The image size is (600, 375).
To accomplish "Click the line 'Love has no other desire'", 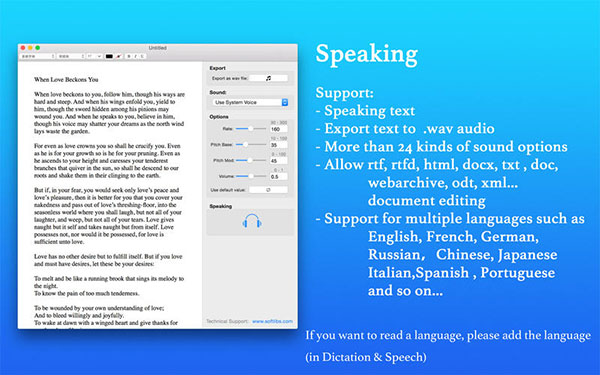I will pyautogui.click(x=108, y=256).
